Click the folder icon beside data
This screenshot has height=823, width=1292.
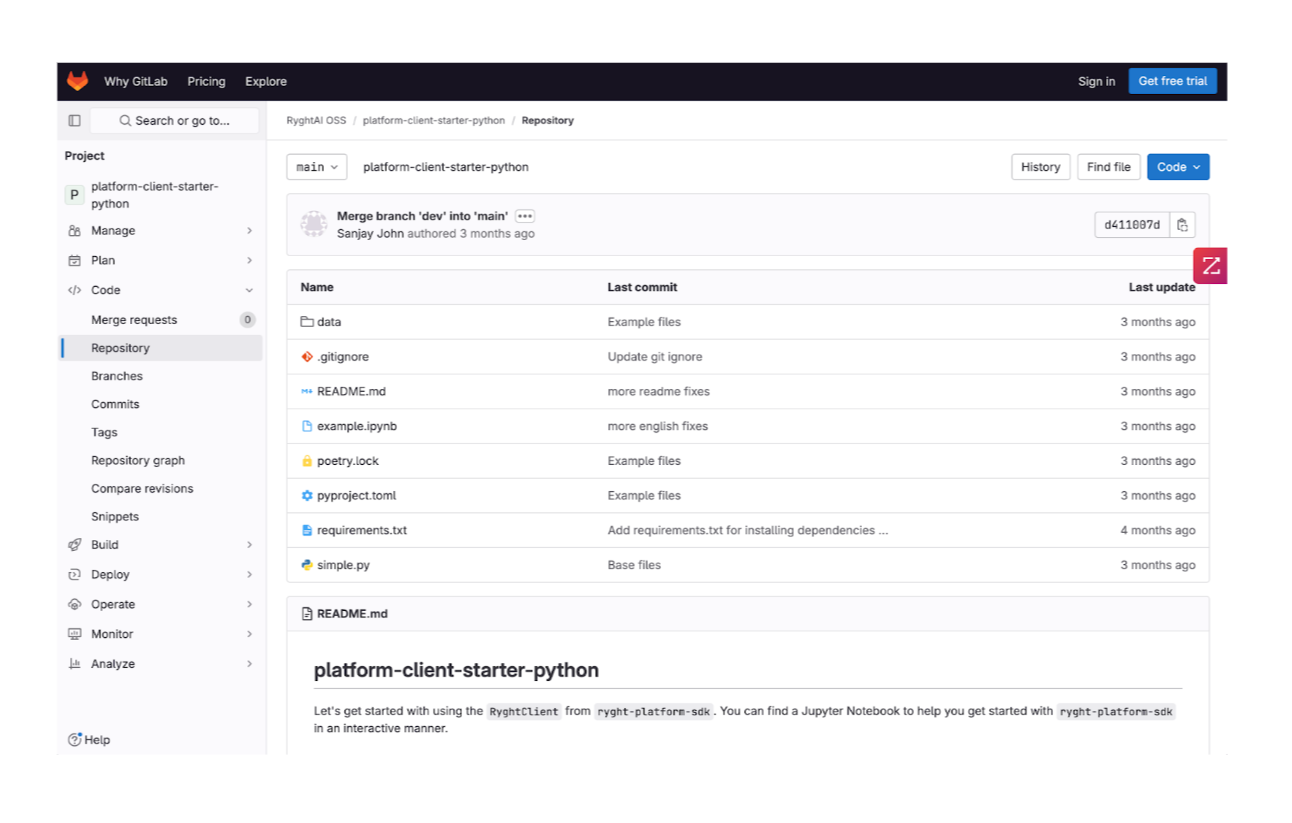tap(307, 321)
